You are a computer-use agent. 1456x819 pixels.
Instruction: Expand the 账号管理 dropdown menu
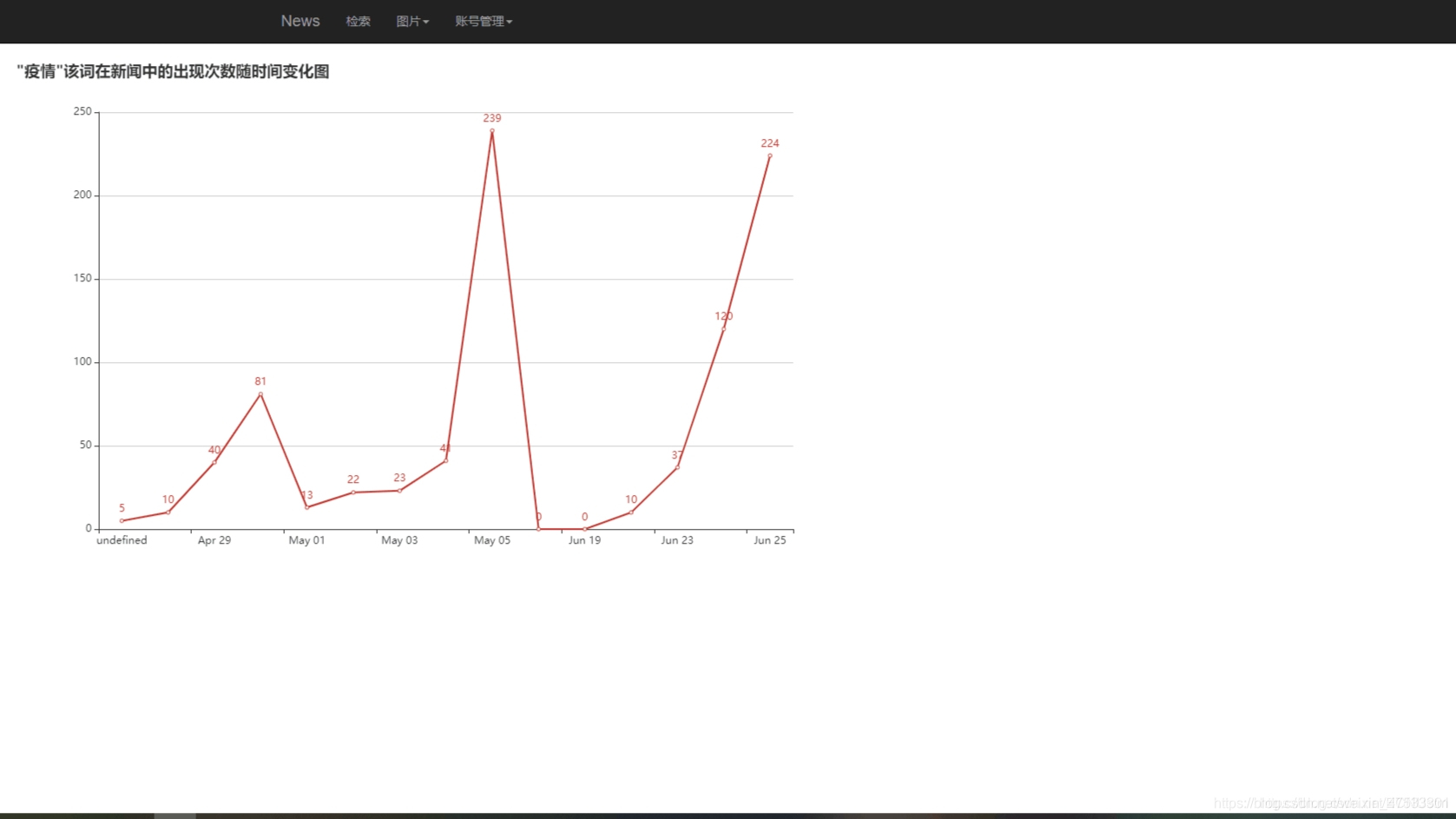(484, 21)
